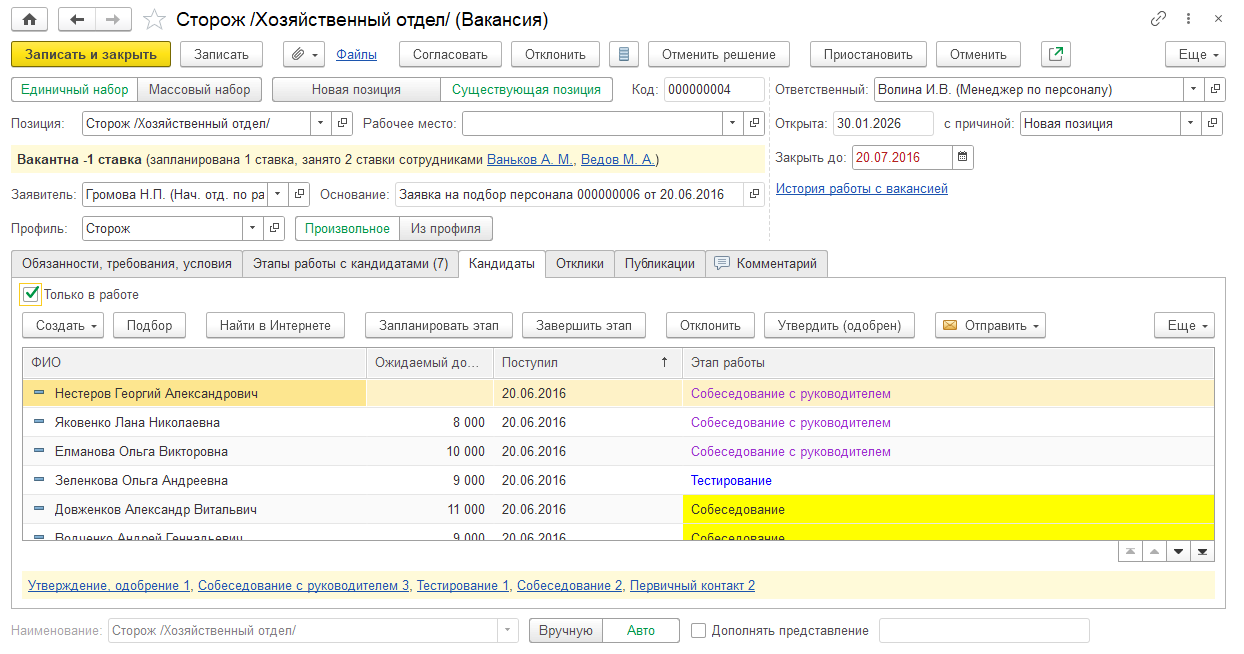Expand the "Ответственный" dropdown list
This screenshot has width=1244, height=654.
(x=1193, y=90)
